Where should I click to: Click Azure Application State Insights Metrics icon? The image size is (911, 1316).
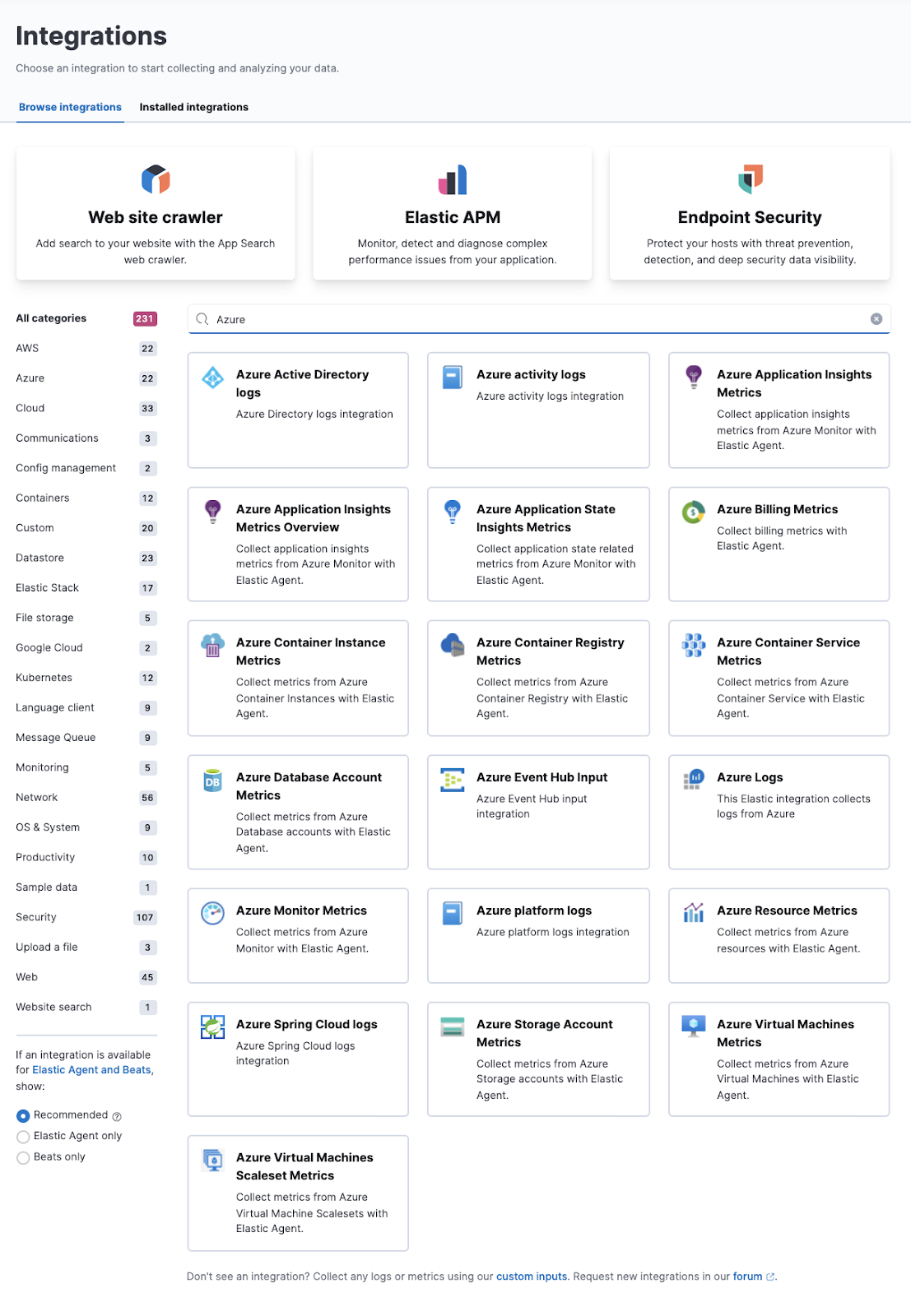coord(453,512)
